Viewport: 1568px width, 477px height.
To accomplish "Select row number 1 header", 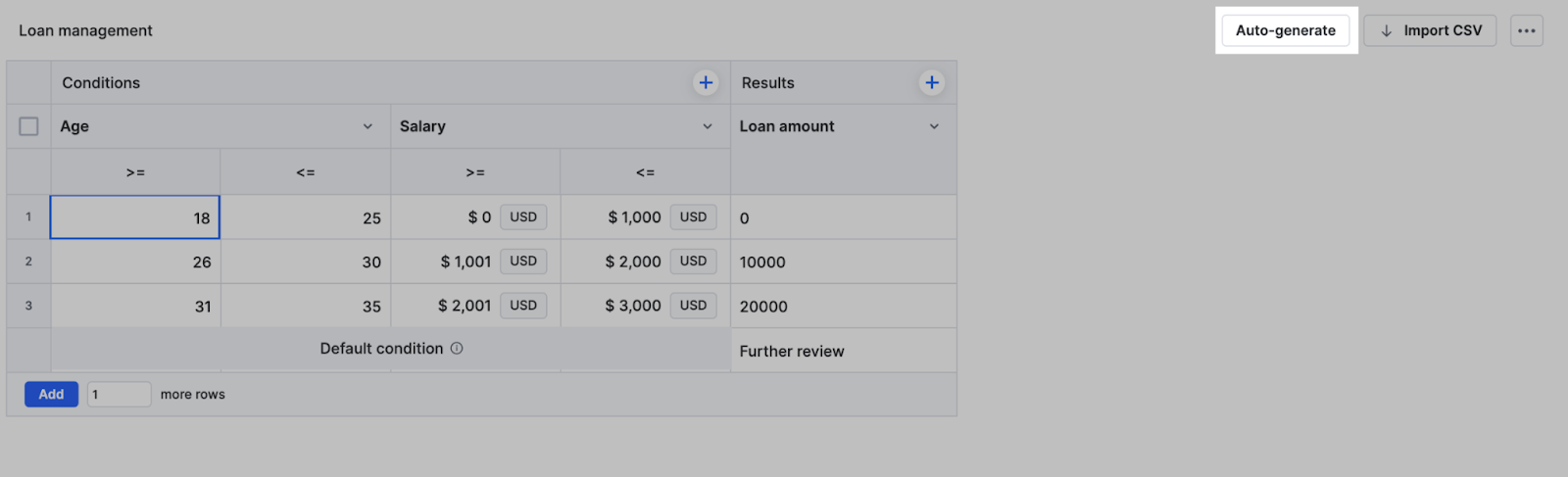I will pyautogui.click(x=28, y=217).
